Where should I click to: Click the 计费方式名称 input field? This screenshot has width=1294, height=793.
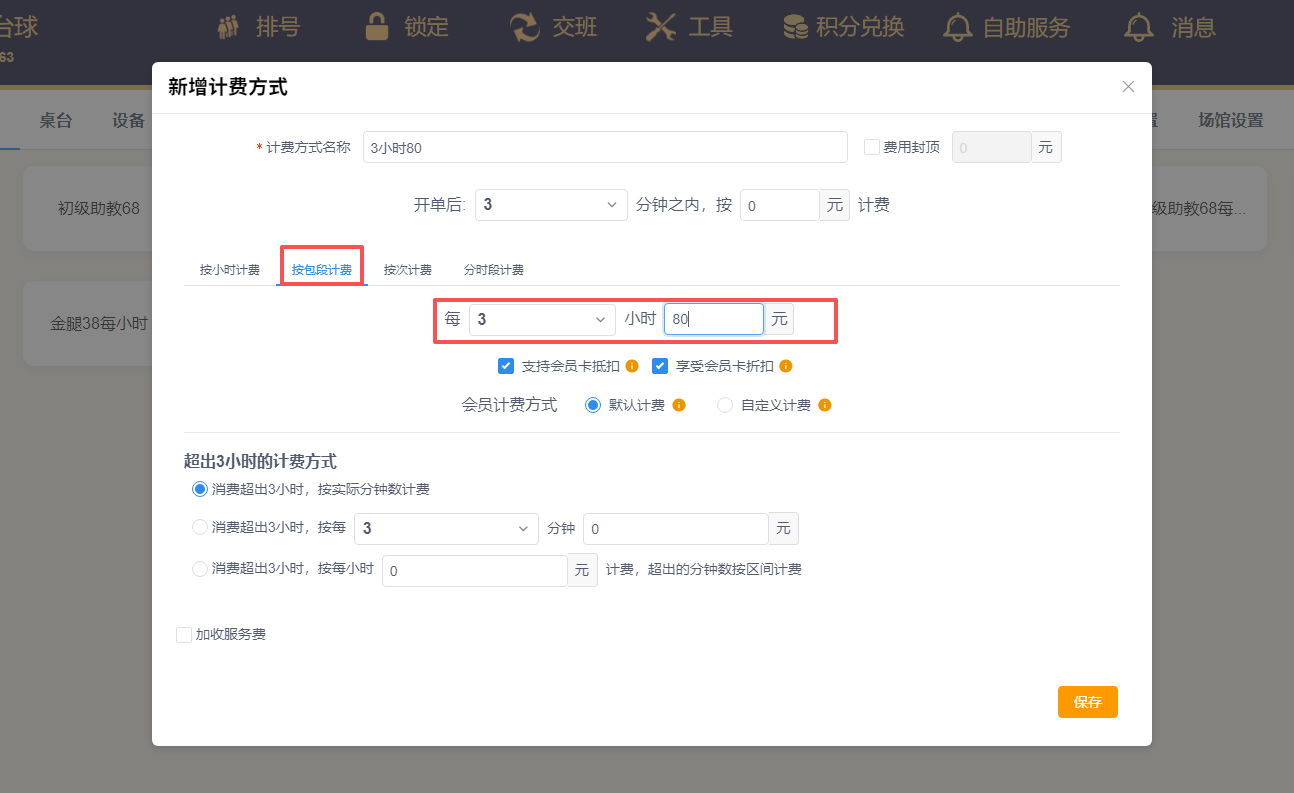pos(605,147)
